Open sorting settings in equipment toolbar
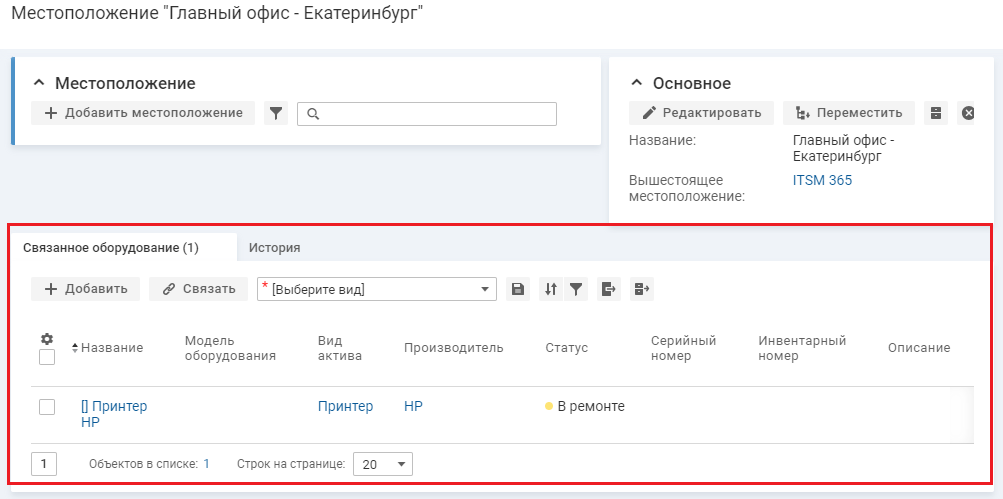This screenshot has height=499, width=1003. pyautogui.click(x=550, y=289)
